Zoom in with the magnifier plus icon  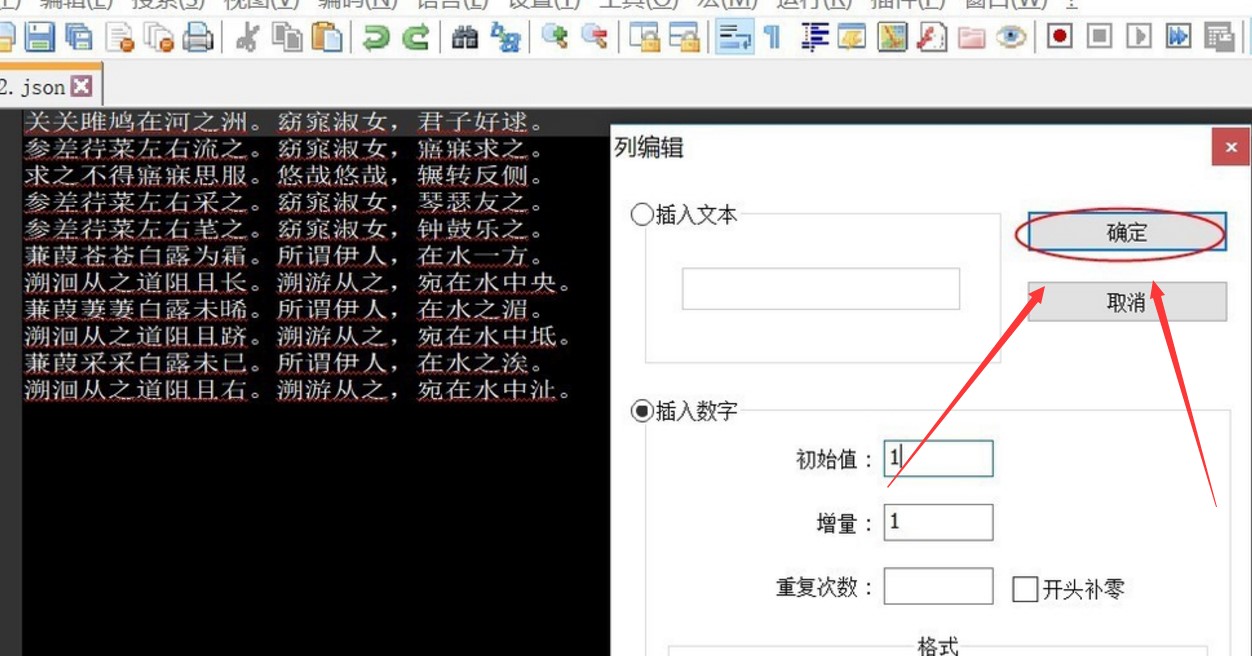557,37
